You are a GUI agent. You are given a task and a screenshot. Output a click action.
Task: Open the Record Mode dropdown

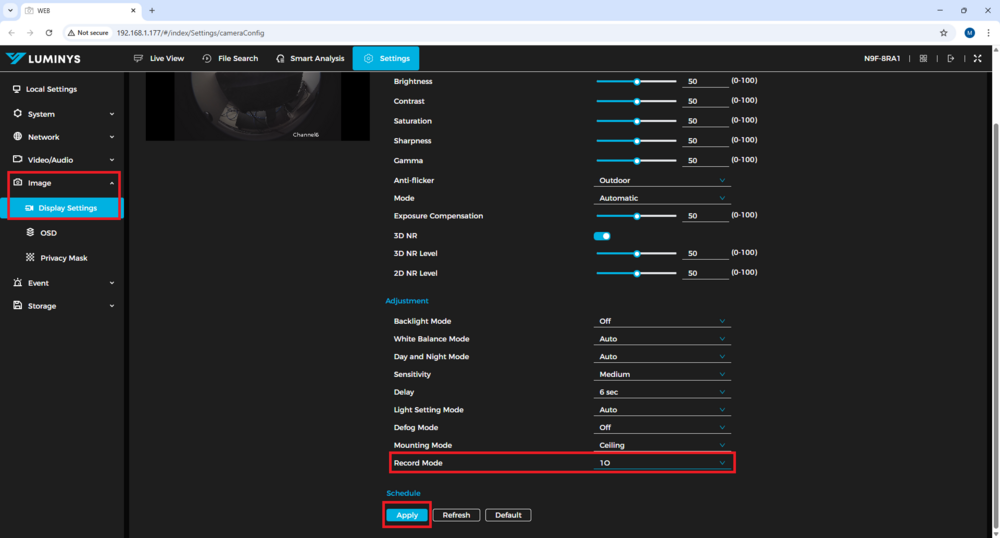(x=661, y=463)
